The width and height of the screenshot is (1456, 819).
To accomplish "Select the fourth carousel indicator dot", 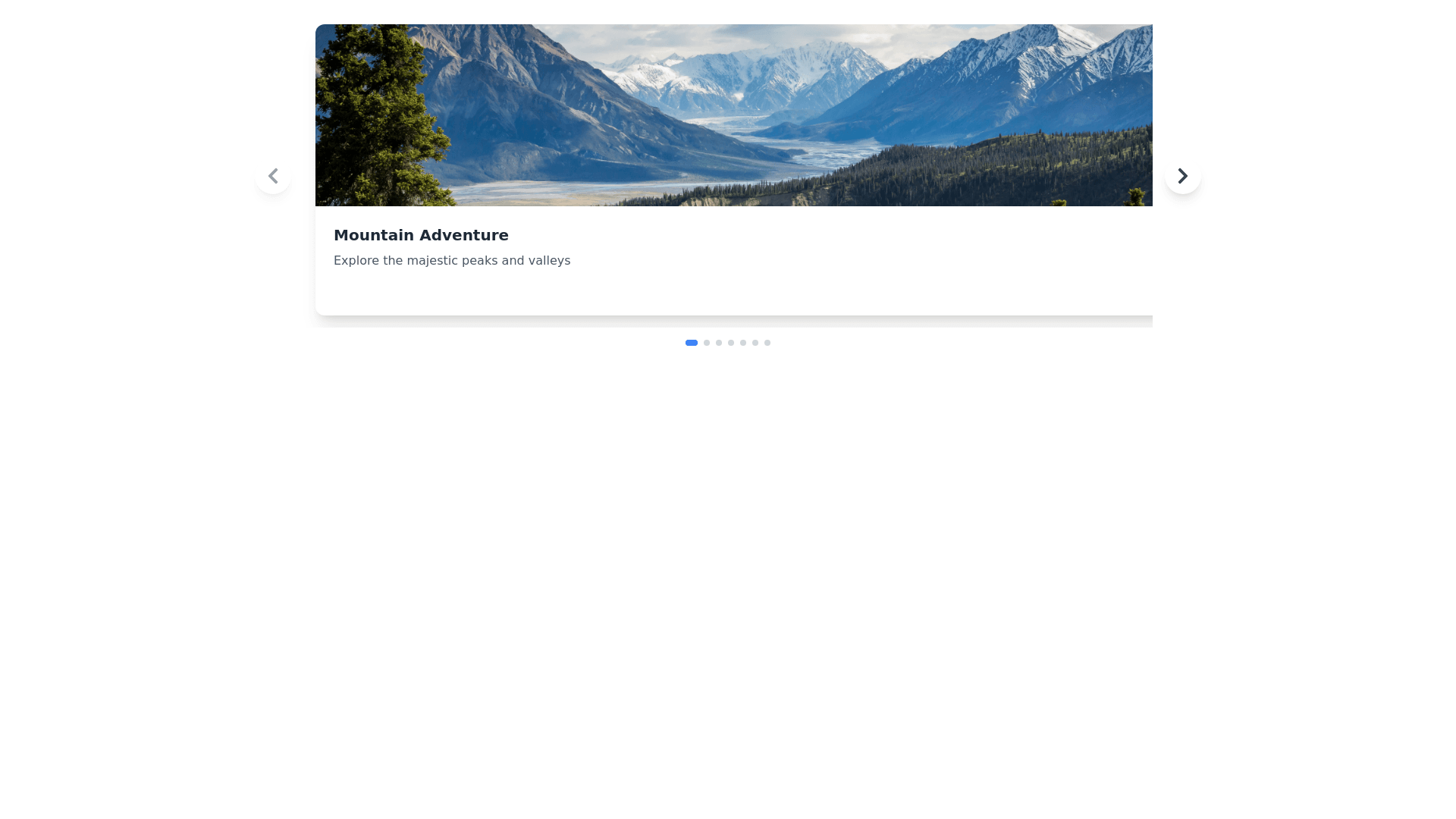I will pyautogui.click(x=731, y=343).
